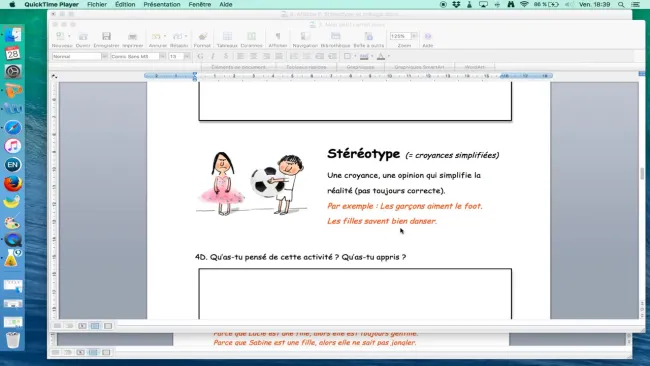Toggle bold G formatting button
Image resolution: width=650 pixels, height=366 pixels.
[x=200, y=56]
